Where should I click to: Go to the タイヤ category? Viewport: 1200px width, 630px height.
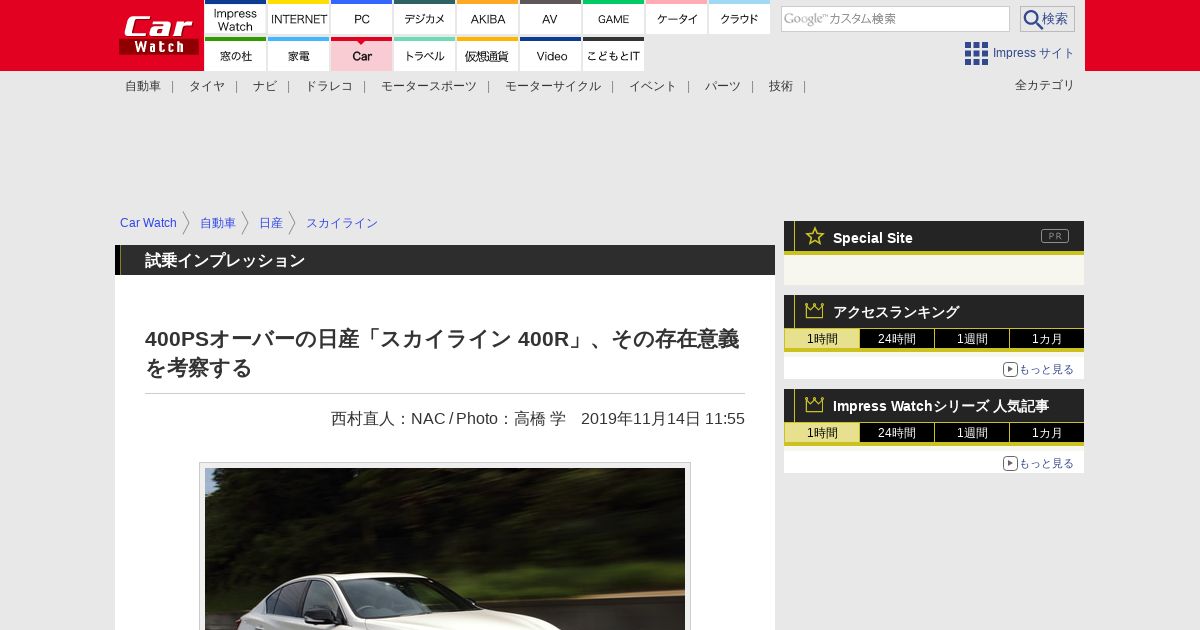207,86
